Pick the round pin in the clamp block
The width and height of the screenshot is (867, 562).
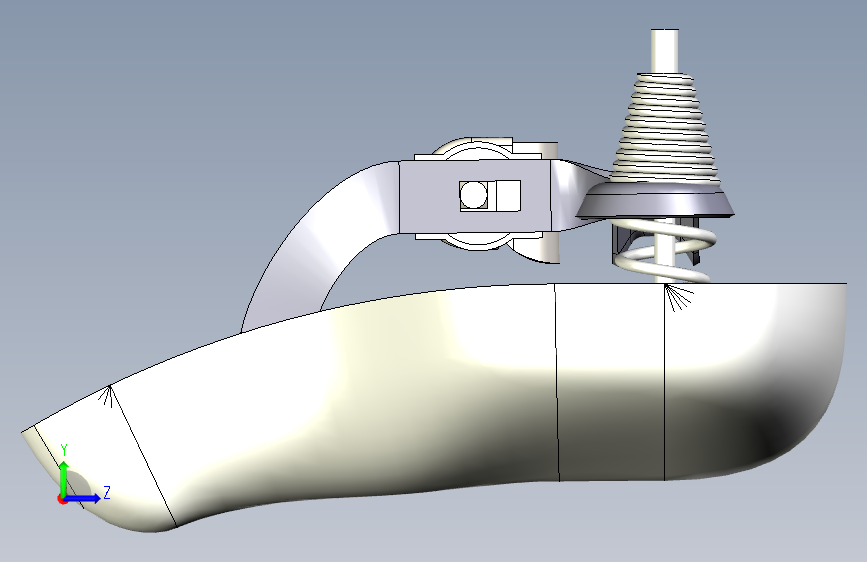point(474,195)
